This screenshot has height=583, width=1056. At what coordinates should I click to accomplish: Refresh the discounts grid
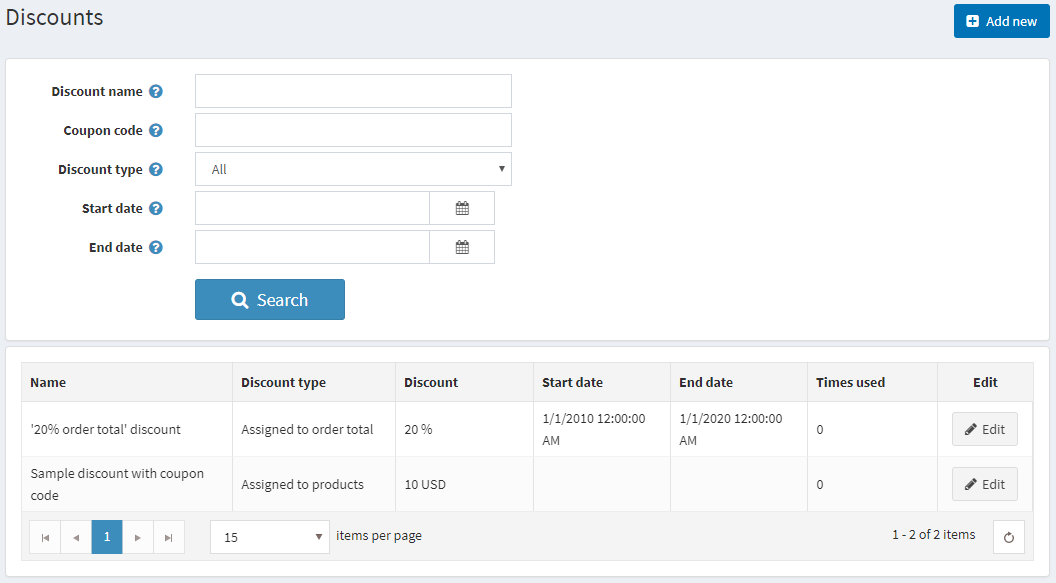[1008, 537]
